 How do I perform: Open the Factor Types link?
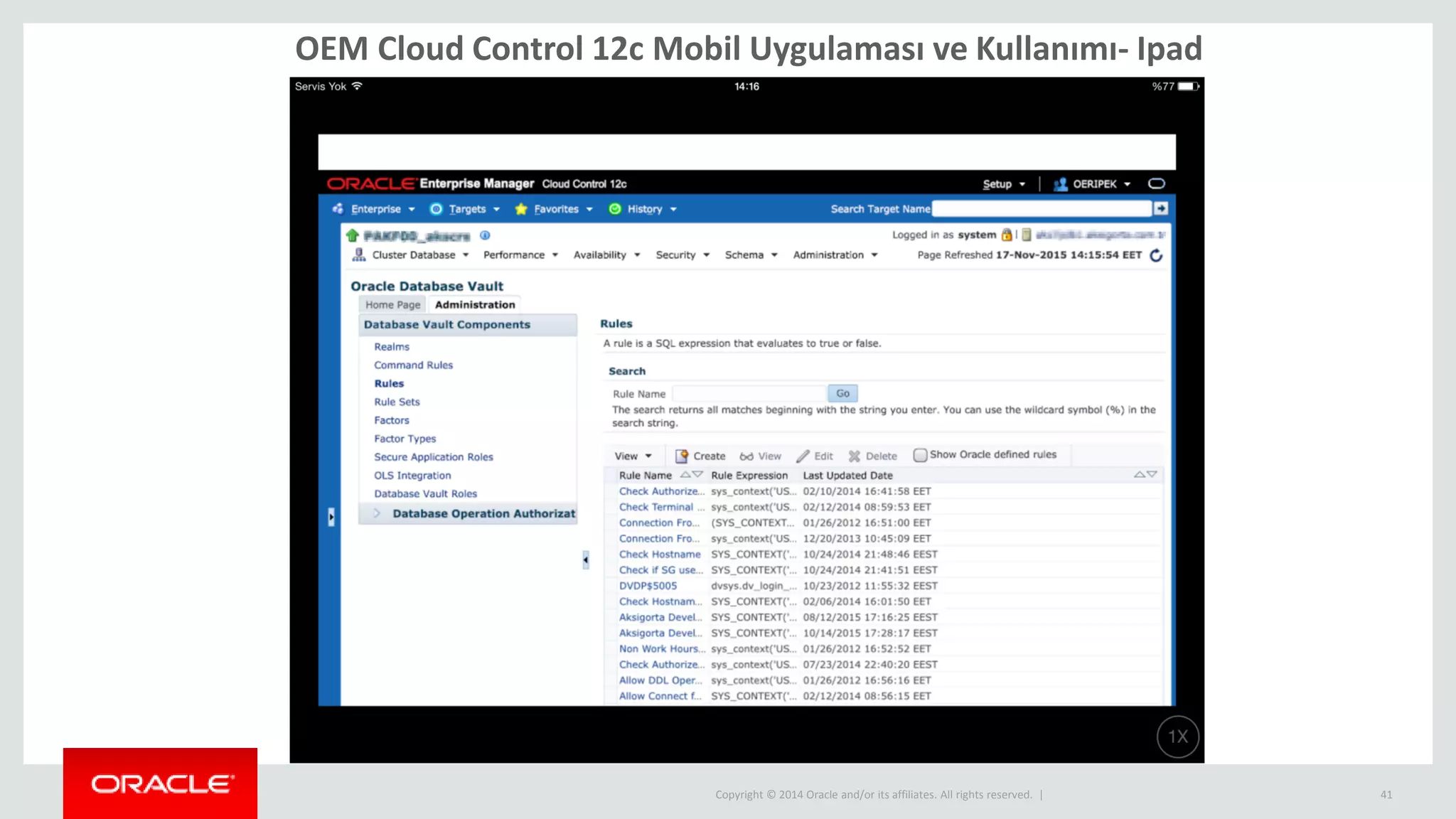[405, 439]
